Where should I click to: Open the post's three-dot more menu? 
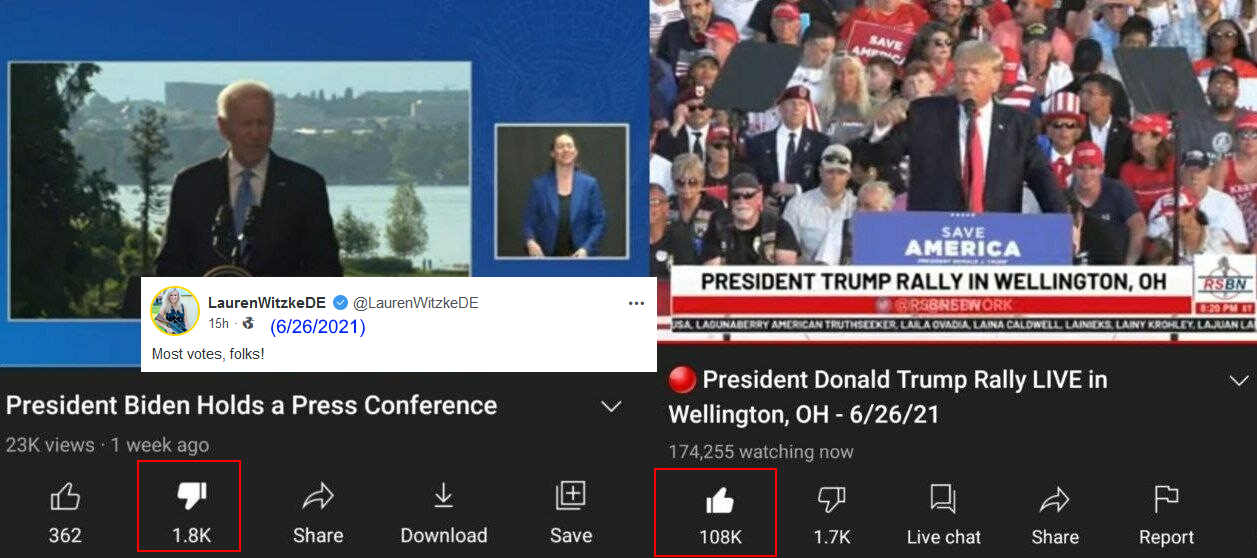[x=636, y=303]
